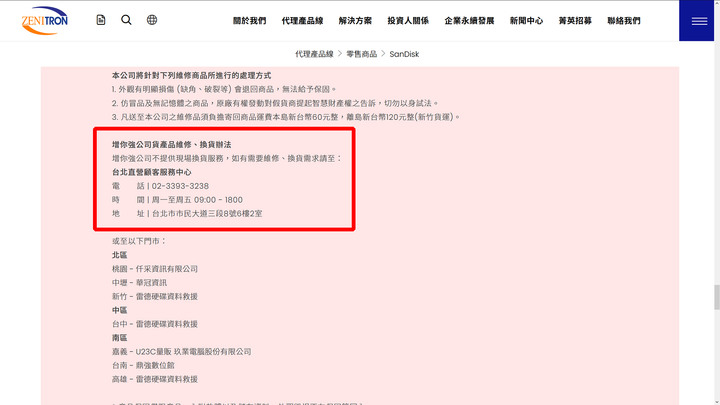Click the 周一至周五 09:00 - 1800 hours text

tap(197, 200)
